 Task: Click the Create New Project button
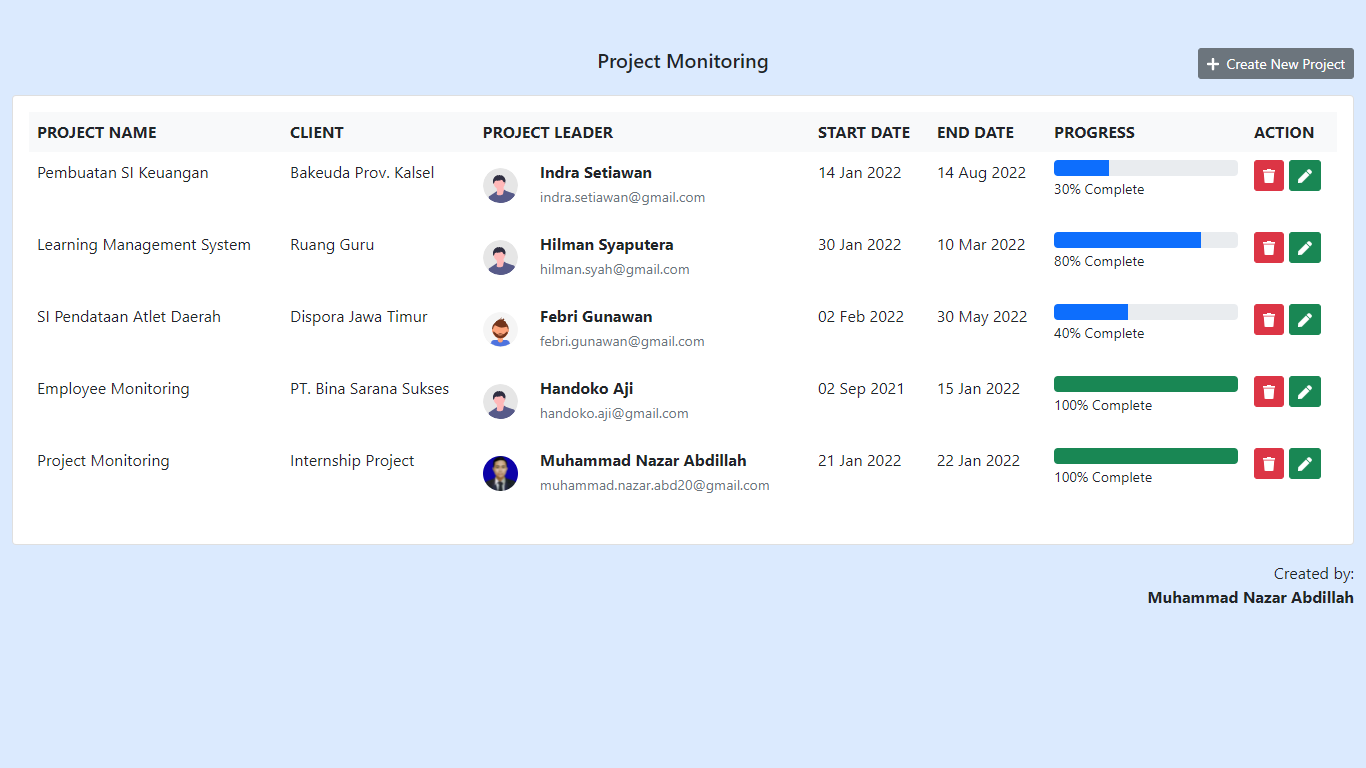pos(1275,63)
